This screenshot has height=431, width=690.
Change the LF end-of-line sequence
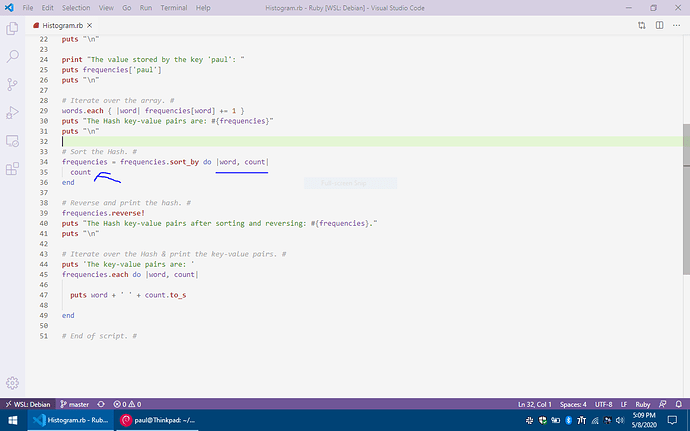624,404
